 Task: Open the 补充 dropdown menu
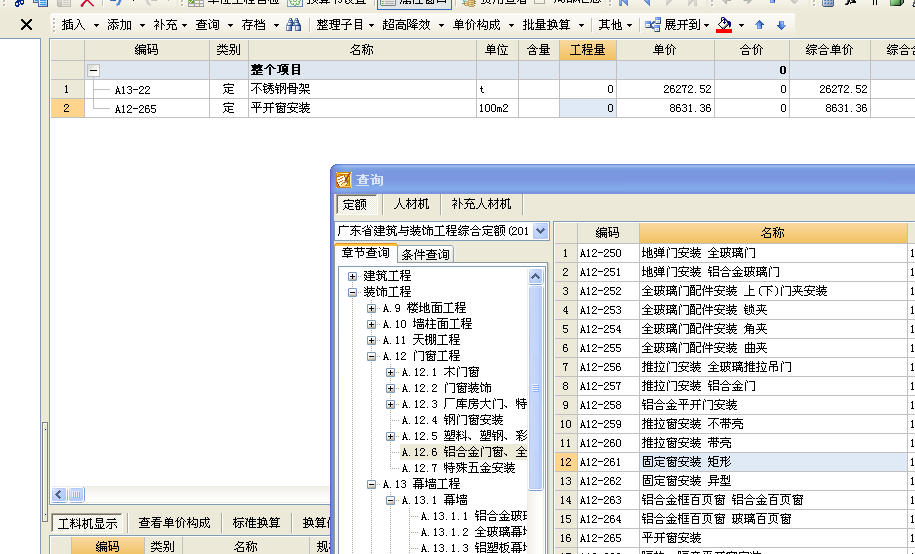(170, 25)
